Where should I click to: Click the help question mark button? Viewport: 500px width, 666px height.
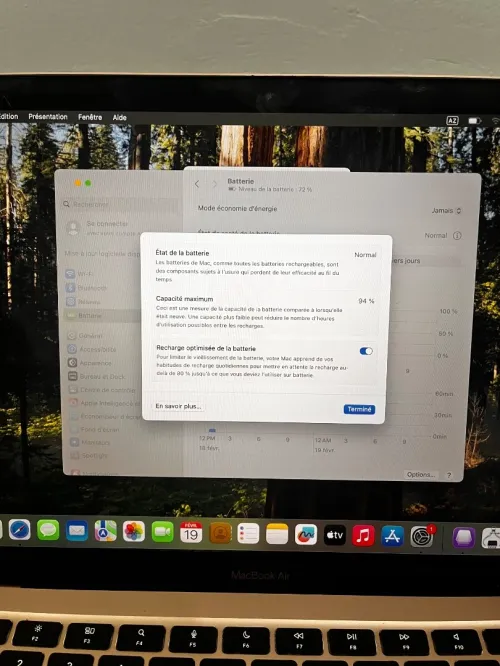pyautogui.click(x=449, y=475)
